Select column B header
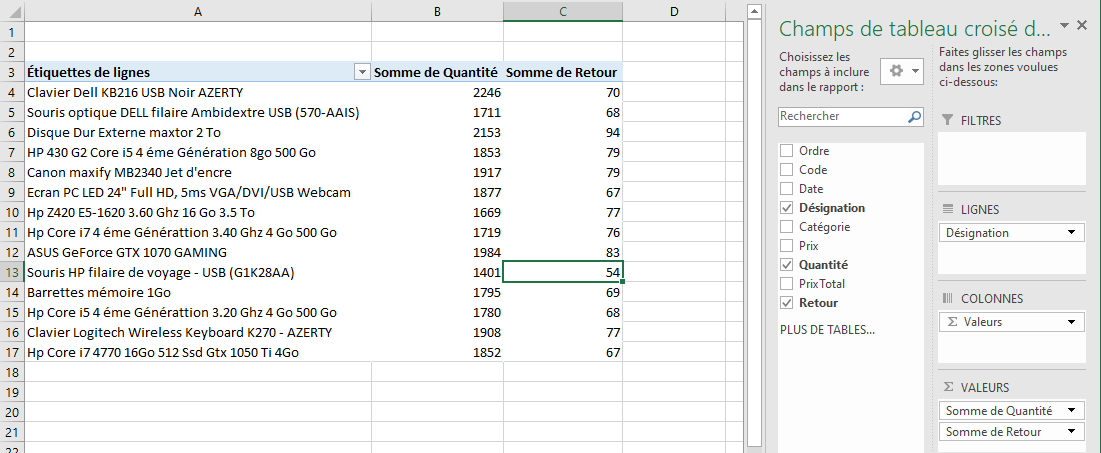The height and width of the screenshot is (453, 1101). coord(437,11)
